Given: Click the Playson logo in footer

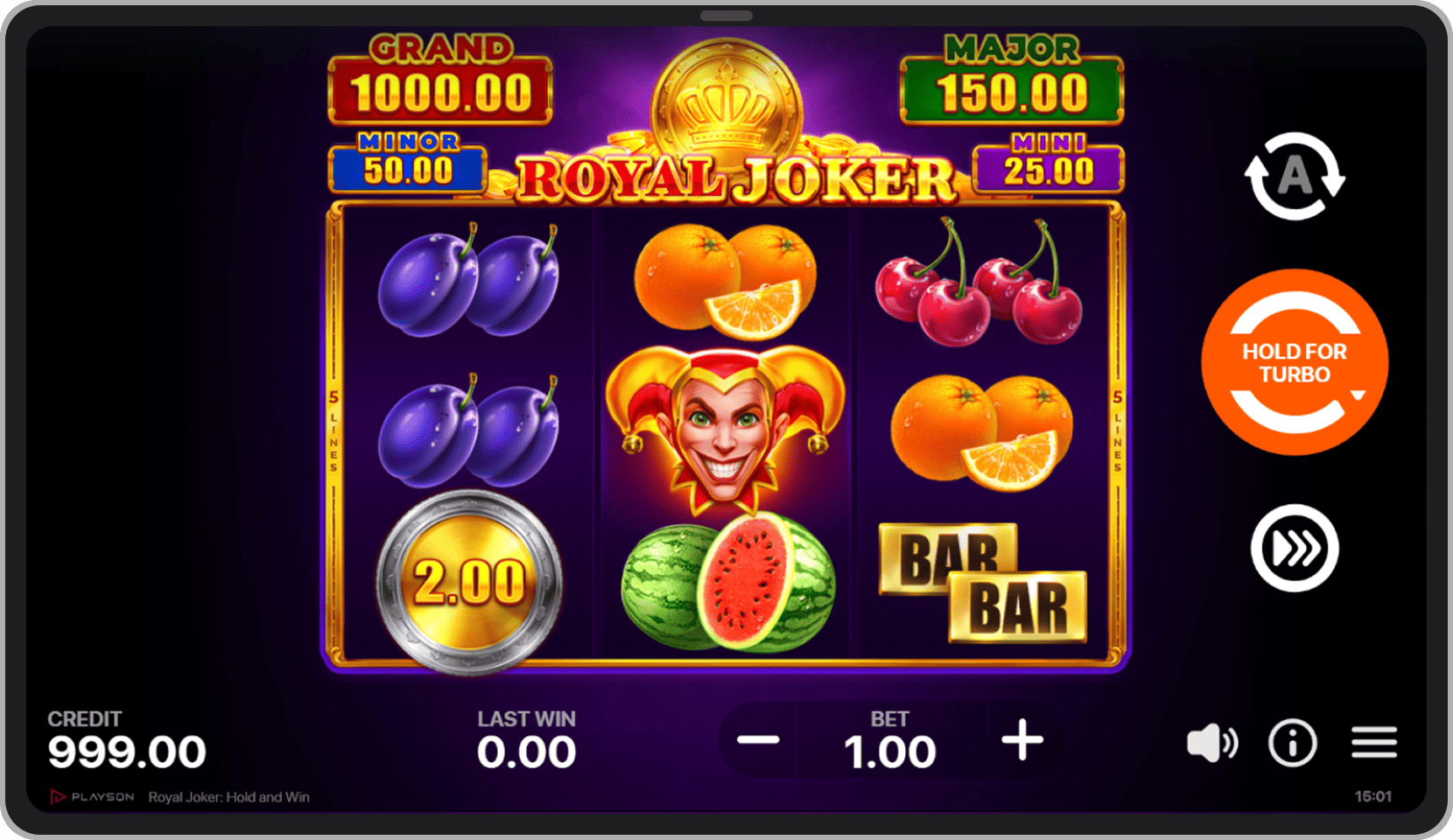Looking at the screenshot, I should [93, 797].
